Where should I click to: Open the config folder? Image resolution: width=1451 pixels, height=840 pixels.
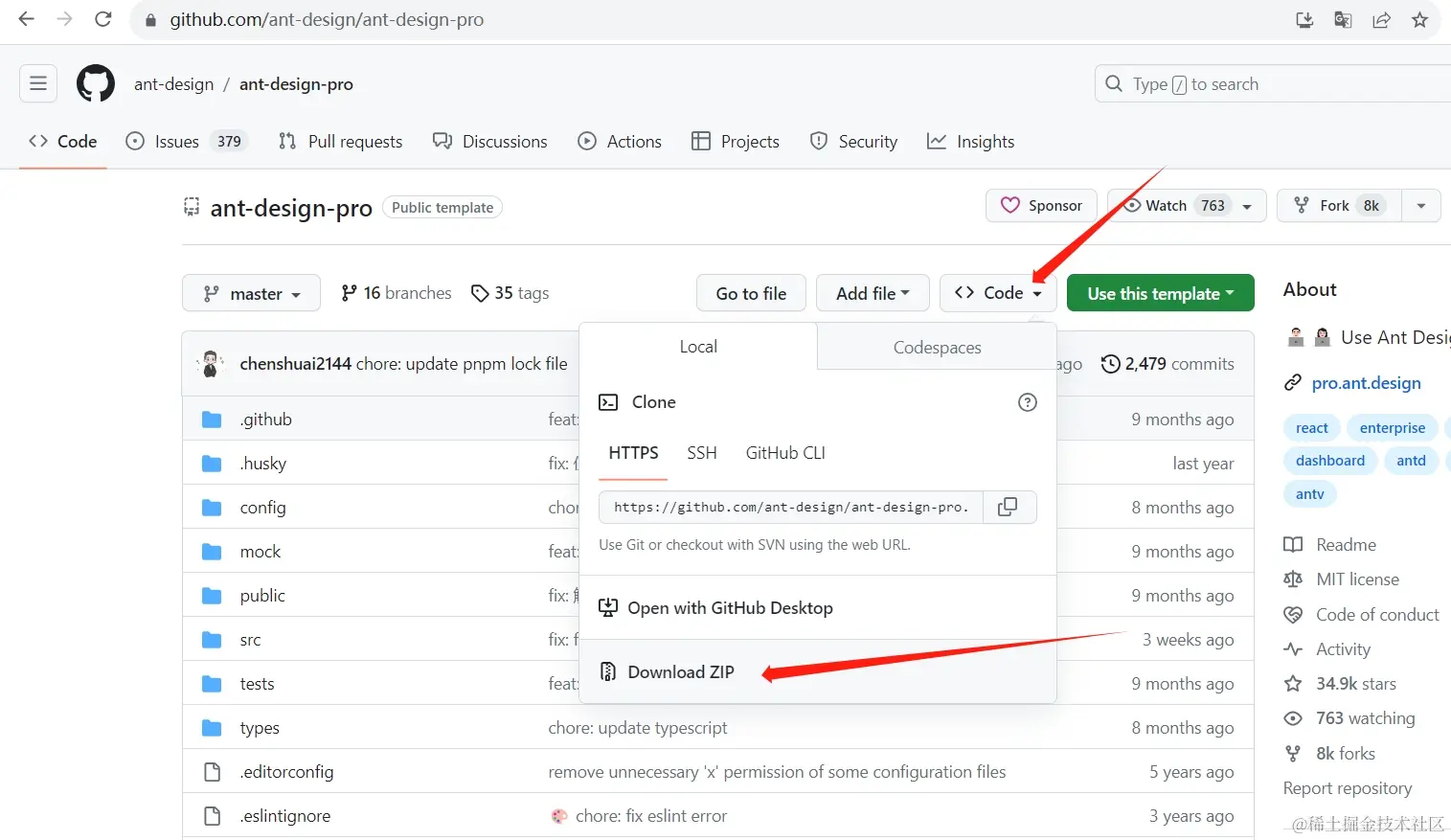pyautogui.click(x=262, y=508)
